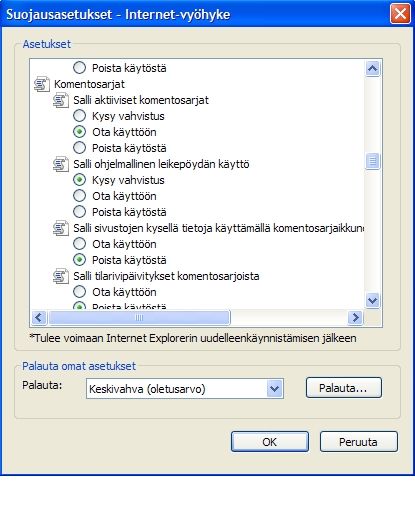The width and height of the screenshot is (415, 520).
Task: Click icon beside Salli sivustojen kysellä tietoja
Action: 61,228
